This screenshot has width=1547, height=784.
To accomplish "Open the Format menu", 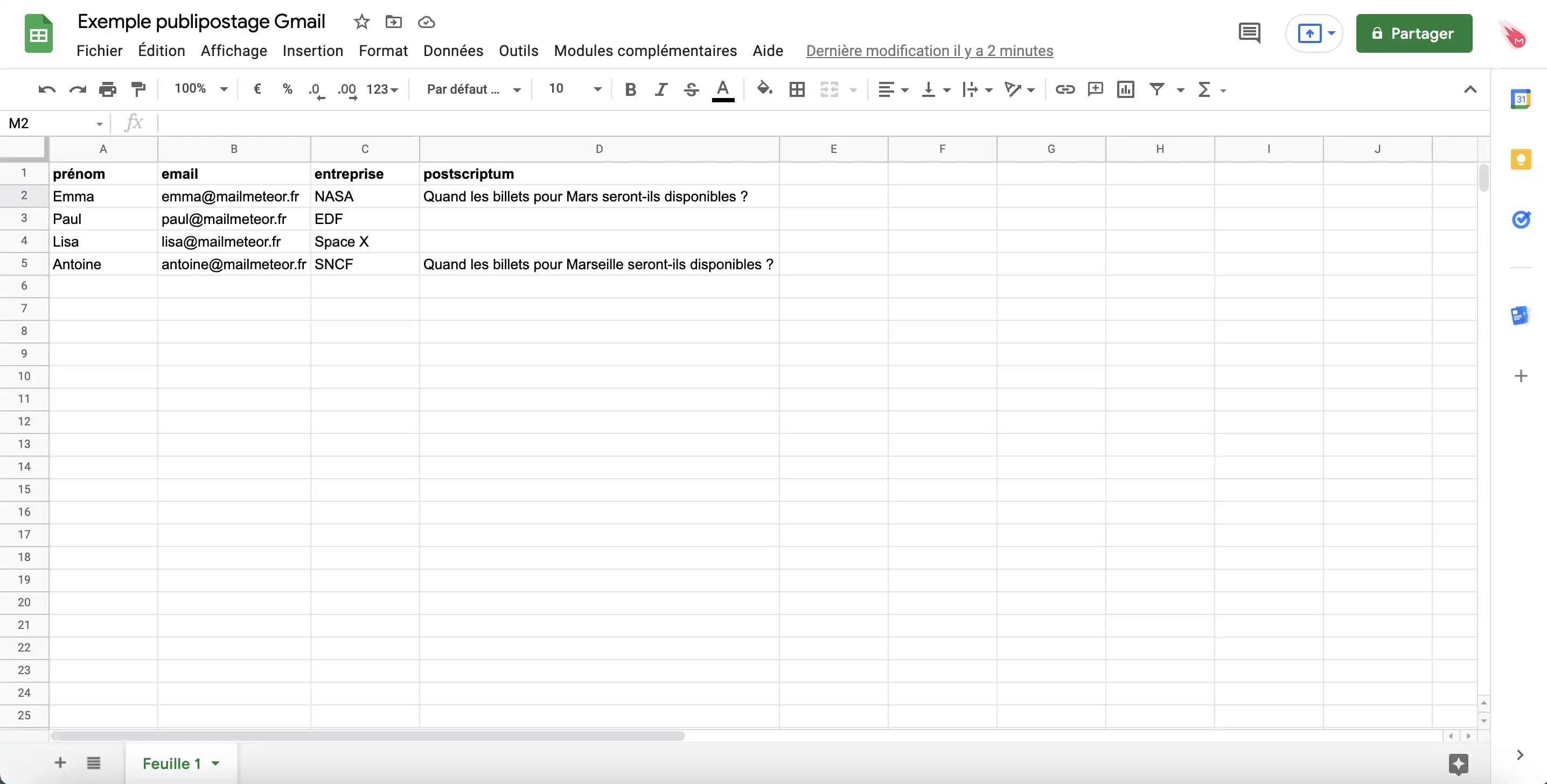I will coord(383,51).
